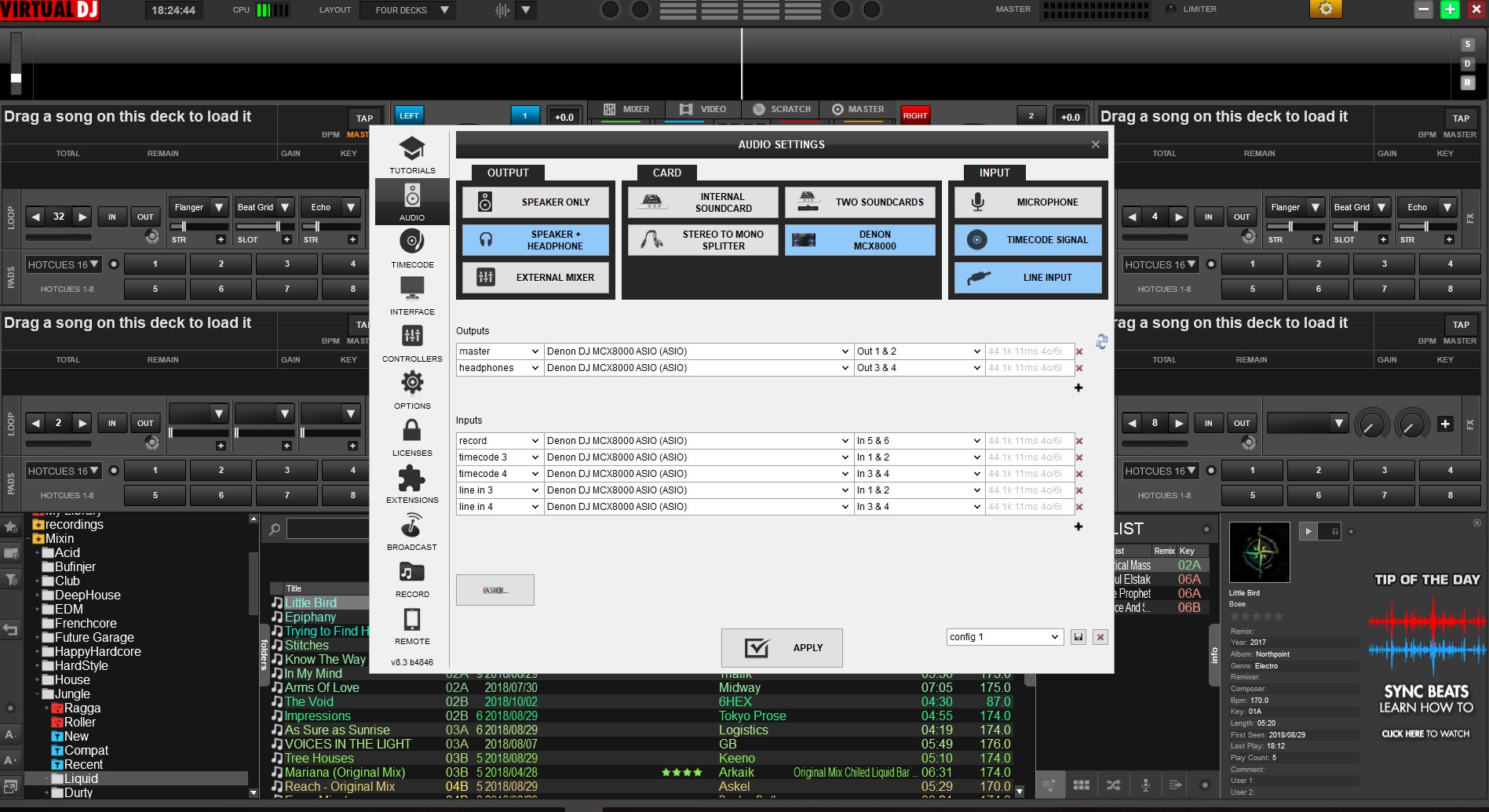Open the Remote settings section
This screenshot has height=812, width=1489.
pyautogui.click(x=412, y=625)
